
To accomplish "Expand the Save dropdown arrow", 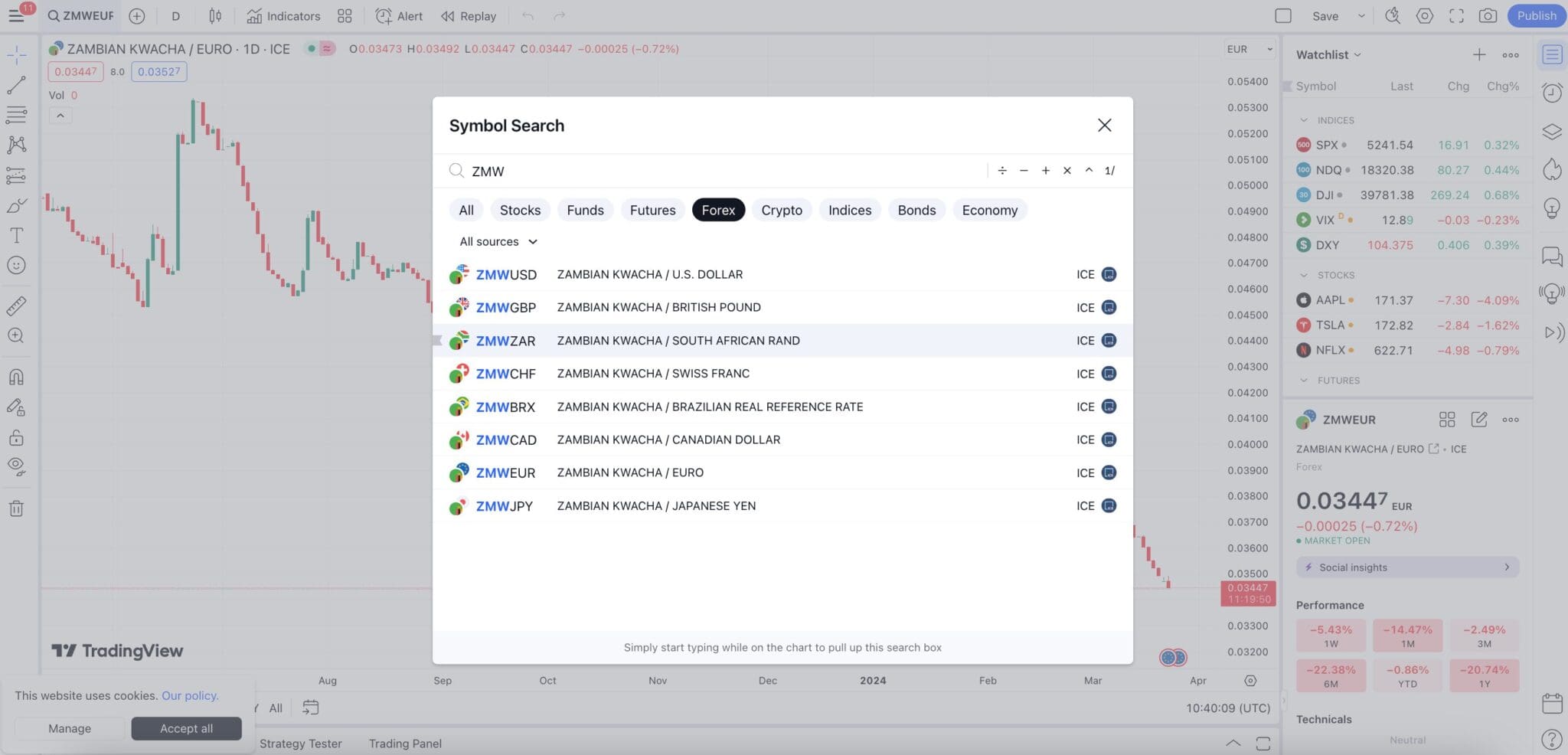I will pos(1361,16).
